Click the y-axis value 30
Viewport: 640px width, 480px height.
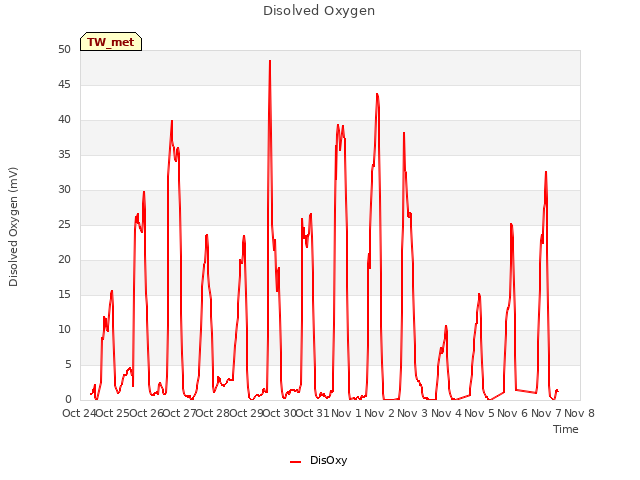tap(64, 189)
